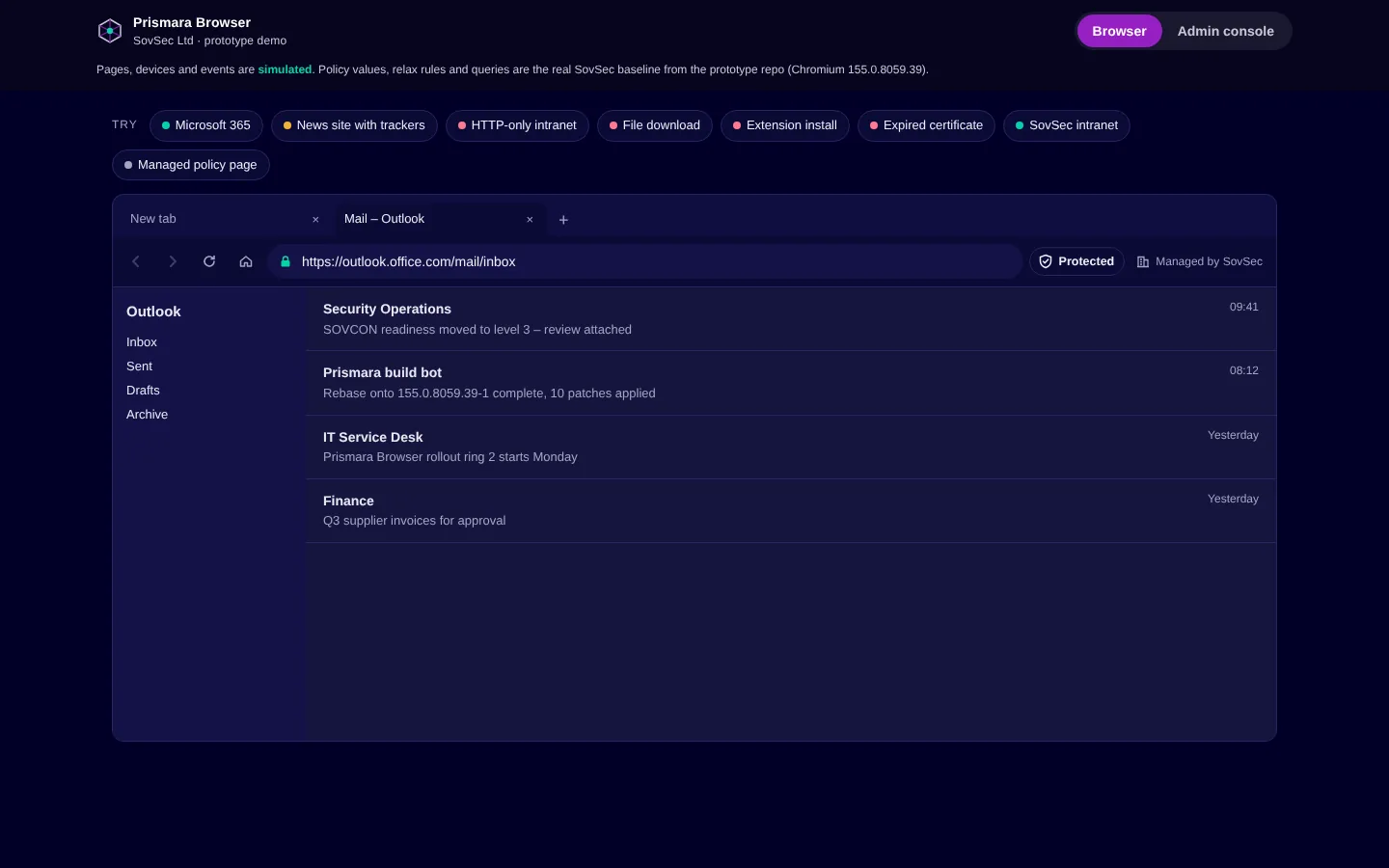Go forward with the forward arrow
Image resolution: width=1389 pixels, height=868 pixels.
[x=173, y=261]
